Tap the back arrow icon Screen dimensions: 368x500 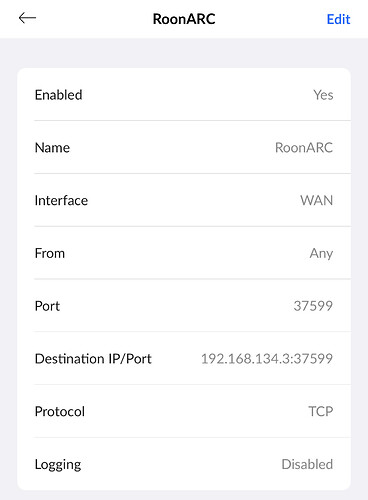[x=27, y=18]
